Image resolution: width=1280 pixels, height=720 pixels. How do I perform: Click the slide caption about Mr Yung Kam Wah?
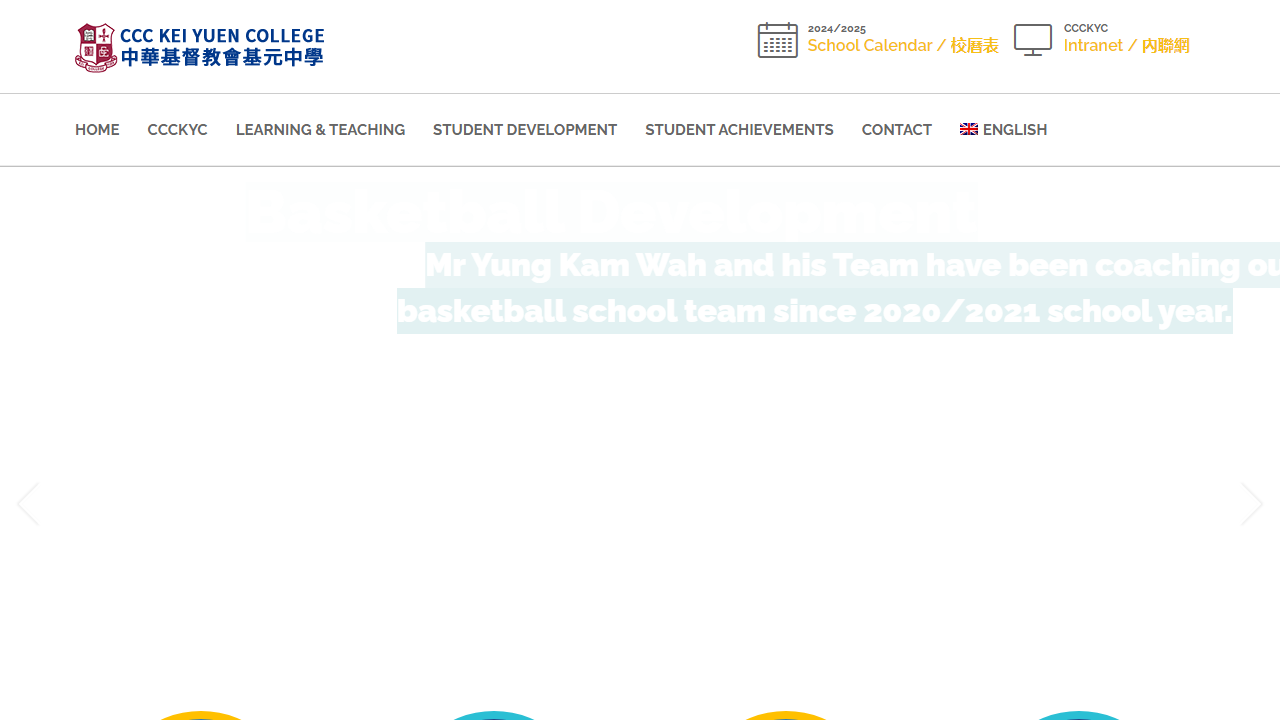838,288
